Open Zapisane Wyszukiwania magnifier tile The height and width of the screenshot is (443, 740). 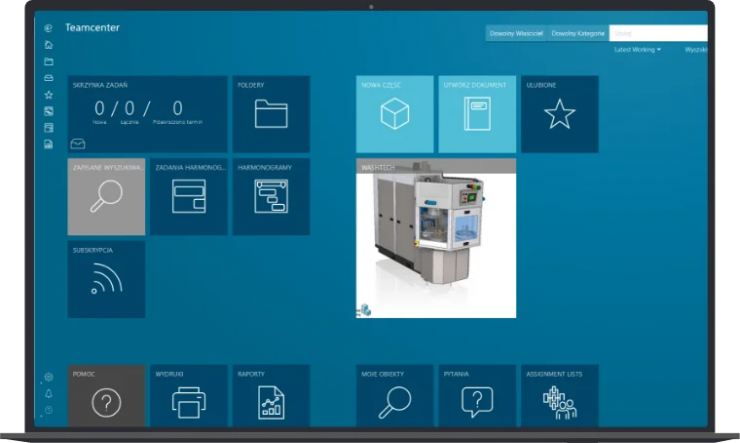pos(106,196)
